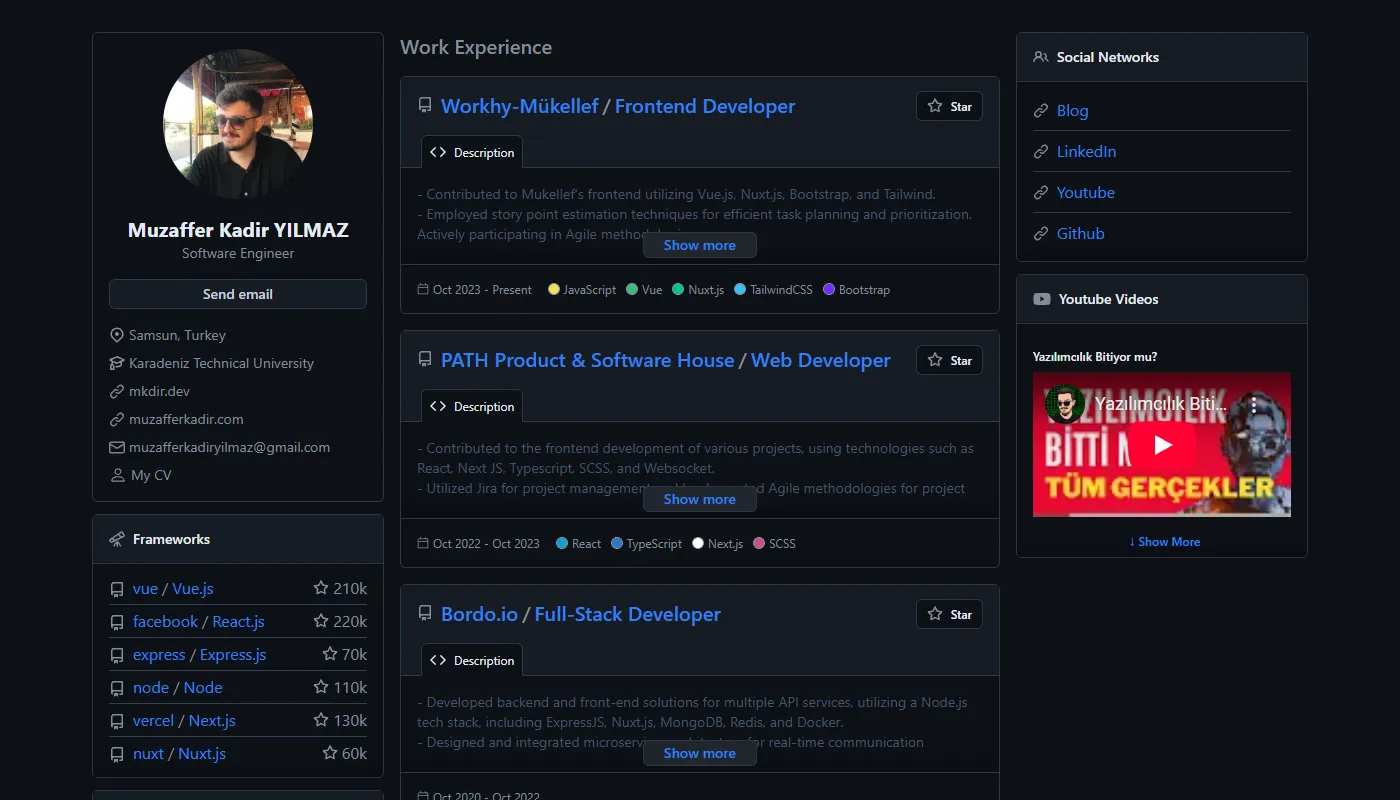The width and height of the screenshot is (1400, 800).
Task: Click the YouTube icon in Youtube Videos header
Action: pos(1042,299)
